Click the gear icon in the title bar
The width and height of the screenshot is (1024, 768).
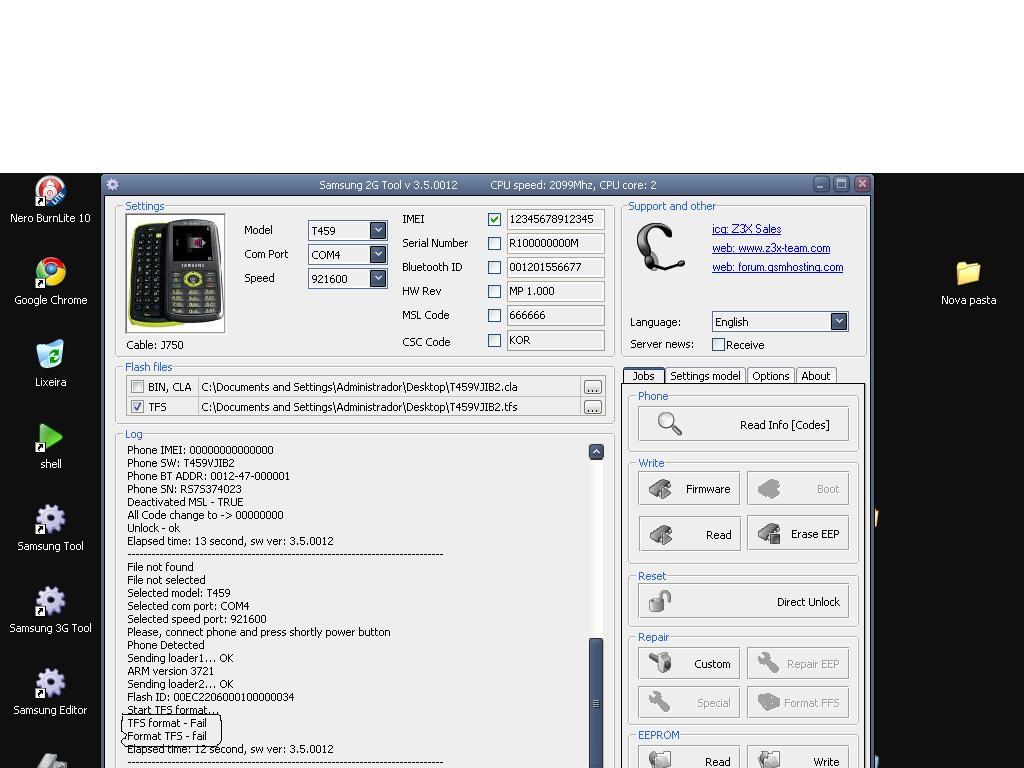click(x=112, y=185)
